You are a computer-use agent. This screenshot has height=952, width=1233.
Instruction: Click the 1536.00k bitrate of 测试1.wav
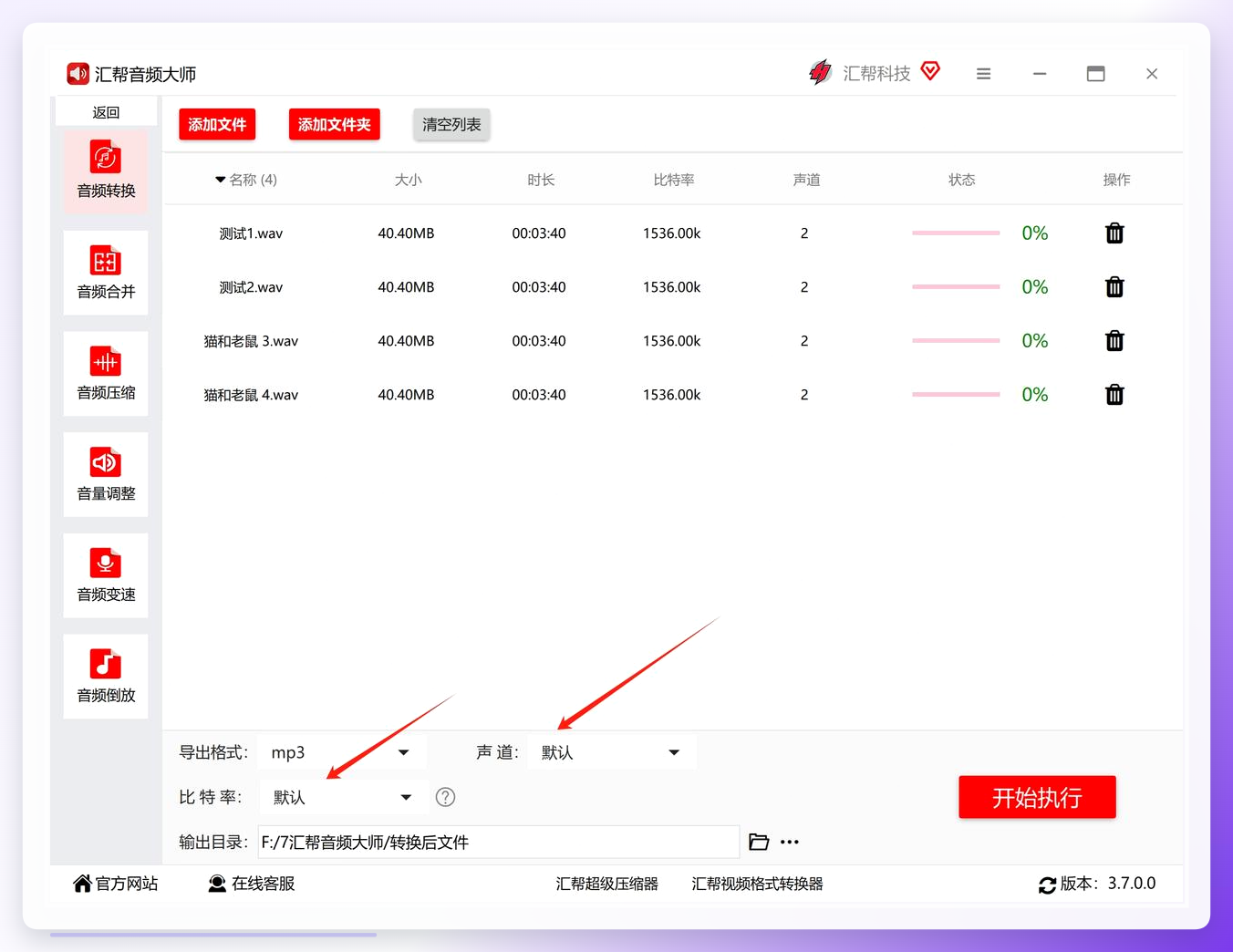point(672,233)
